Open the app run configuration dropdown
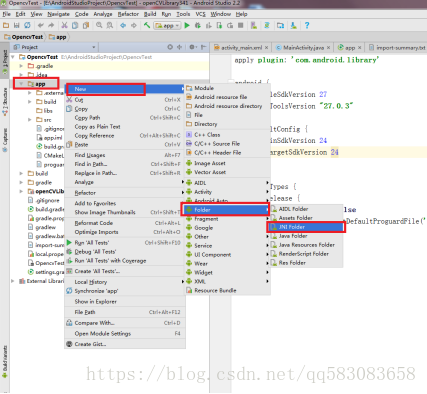The width and height of the screenshot is (427, 394). (167, 25)
